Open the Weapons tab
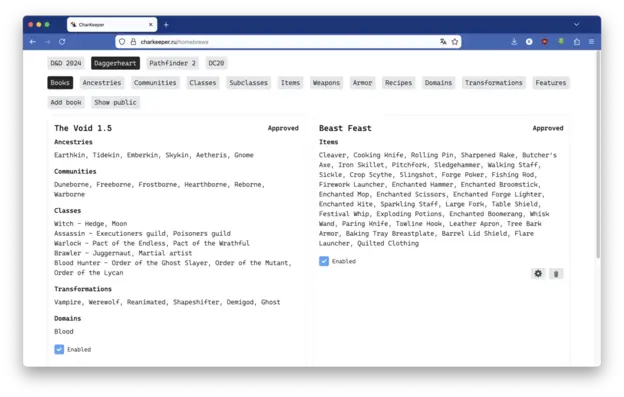Viewport: 624px width, 397px height. [x=326, y=83]
